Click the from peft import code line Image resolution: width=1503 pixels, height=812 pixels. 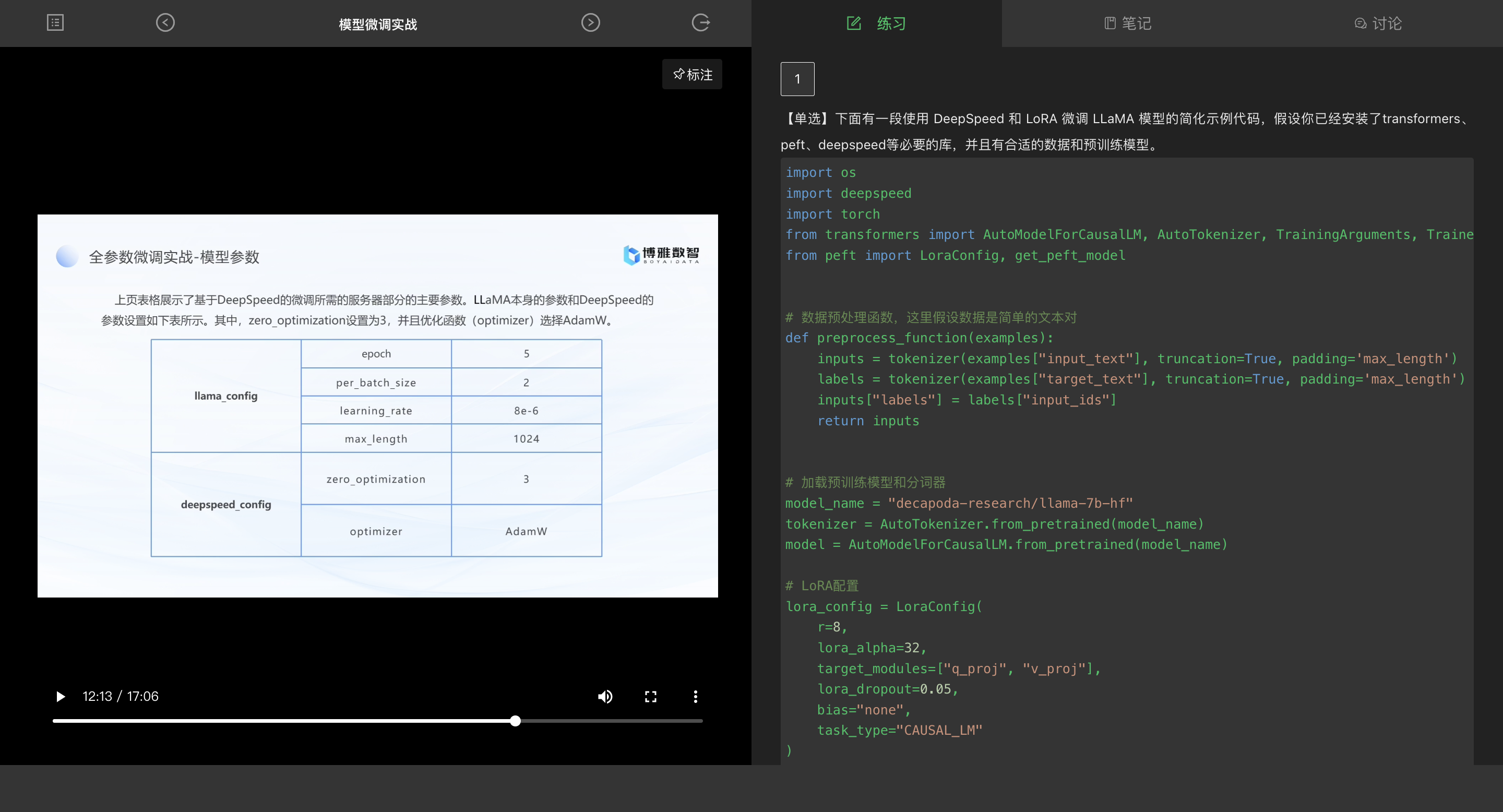tap(955, 256)
